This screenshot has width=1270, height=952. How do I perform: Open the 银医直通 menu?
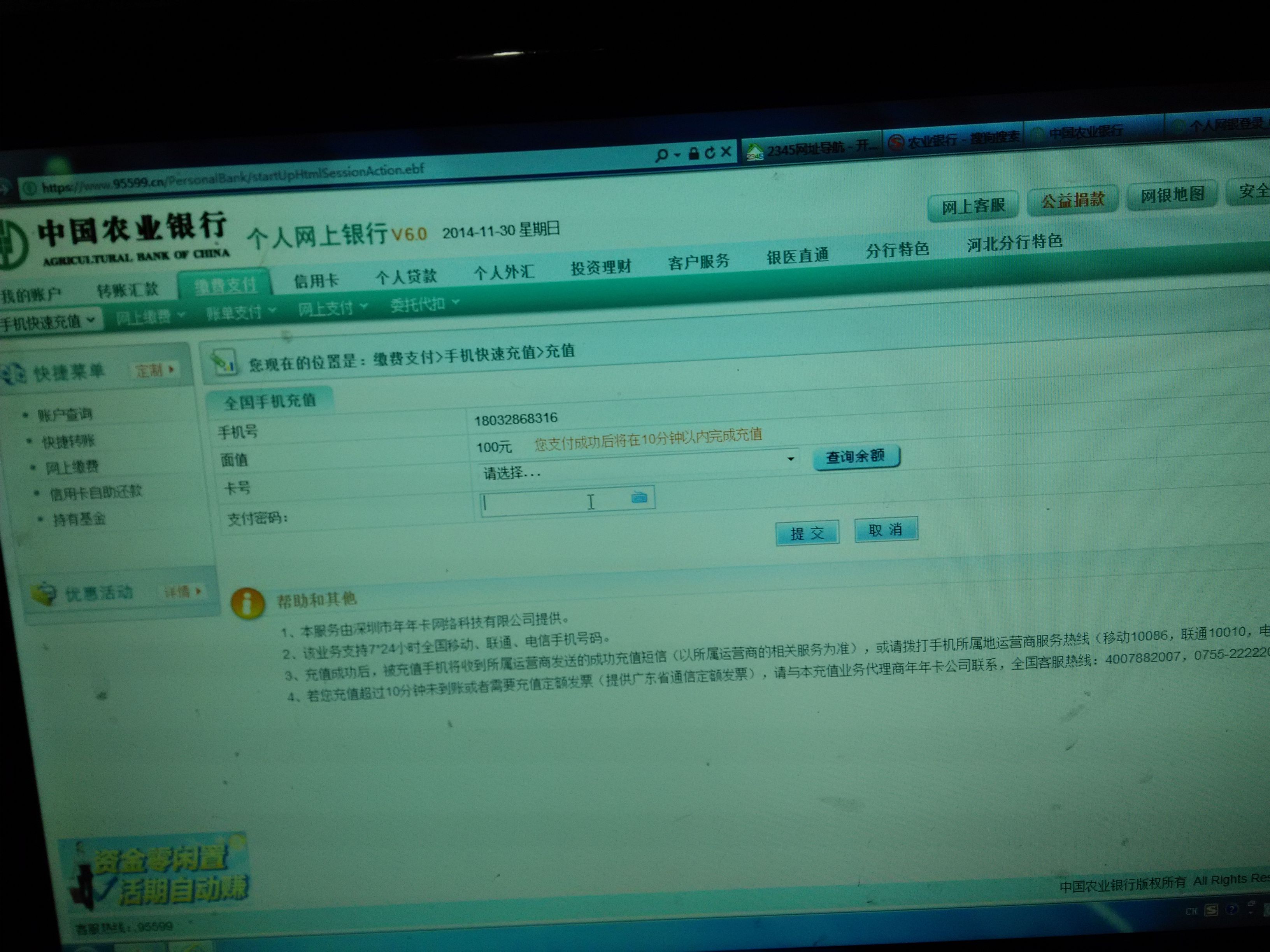[798, 256]
